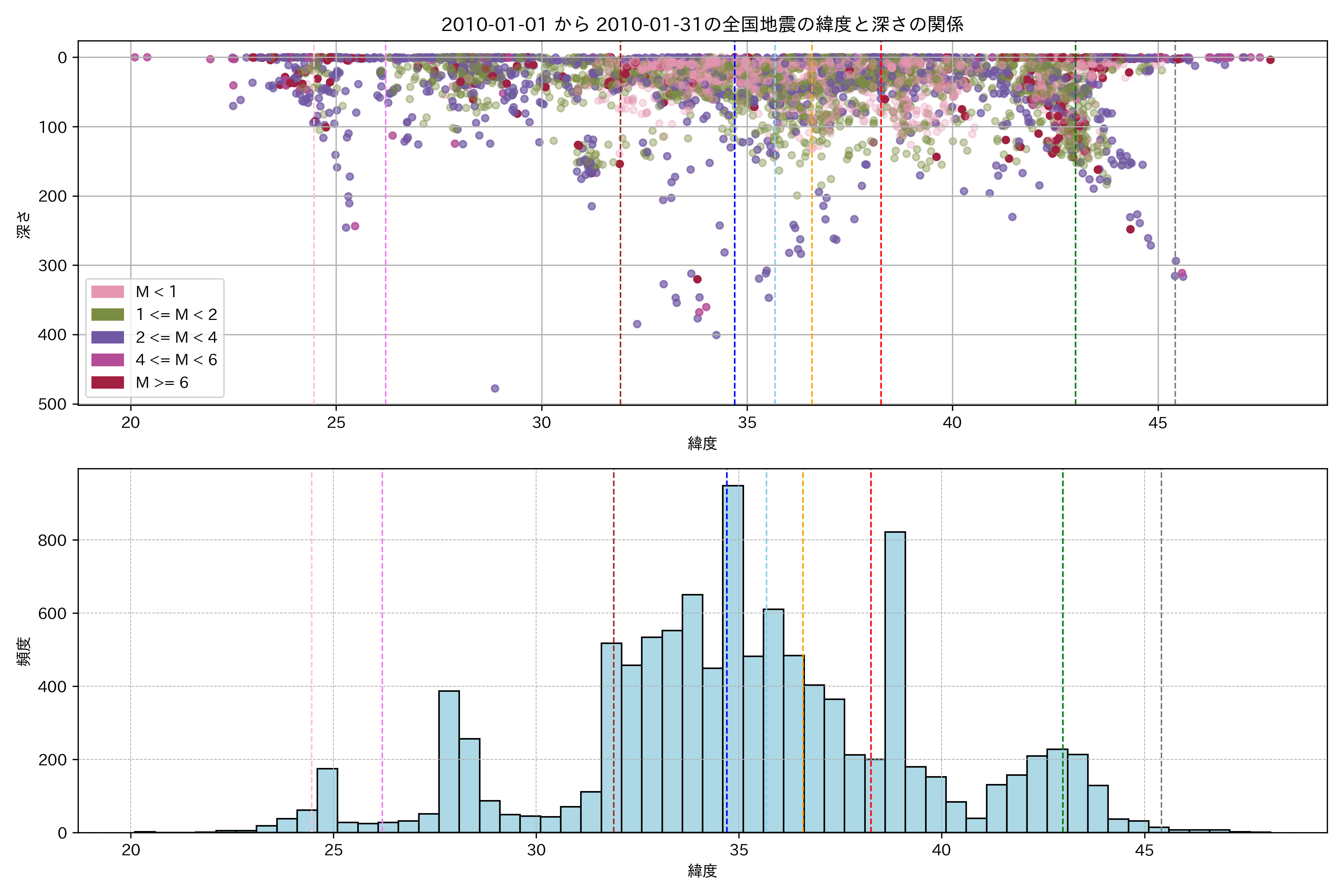The image size is (1344, 896).
Task: Click the 頻度 y-axis label of the histogram
Action: pyautogui.click(x=24, y=651)
